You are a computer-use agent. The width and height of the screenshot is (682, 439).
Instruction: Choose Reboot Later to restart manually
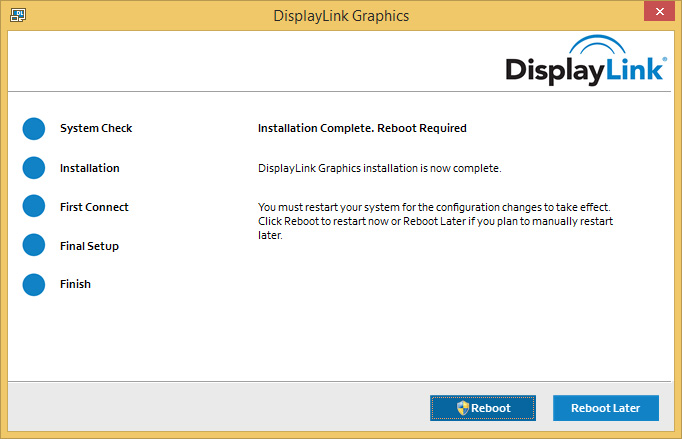pos(605,408)
